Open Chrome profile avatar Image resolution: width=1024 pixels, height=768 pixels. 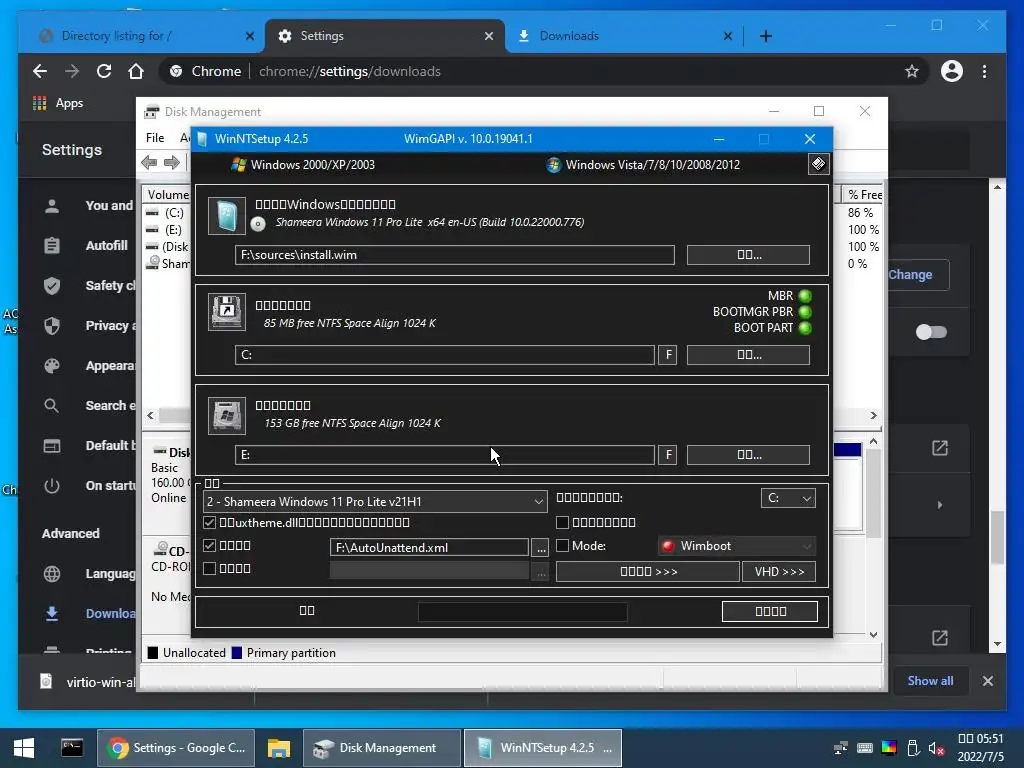point(952,71)
